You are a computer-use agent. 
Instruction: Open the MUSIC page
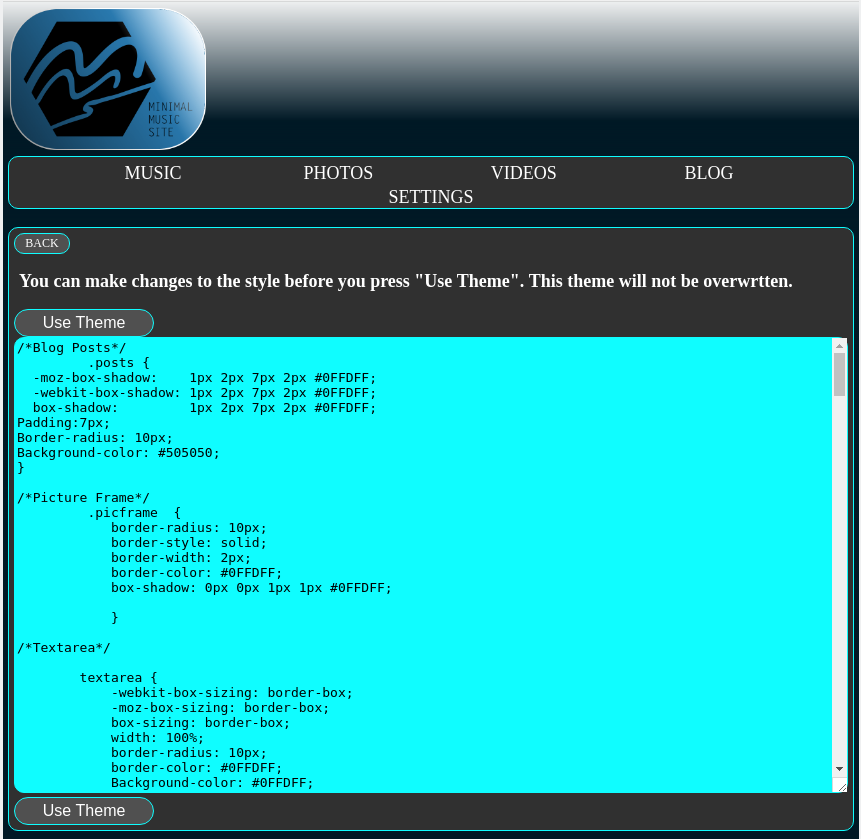coord(153,173)
